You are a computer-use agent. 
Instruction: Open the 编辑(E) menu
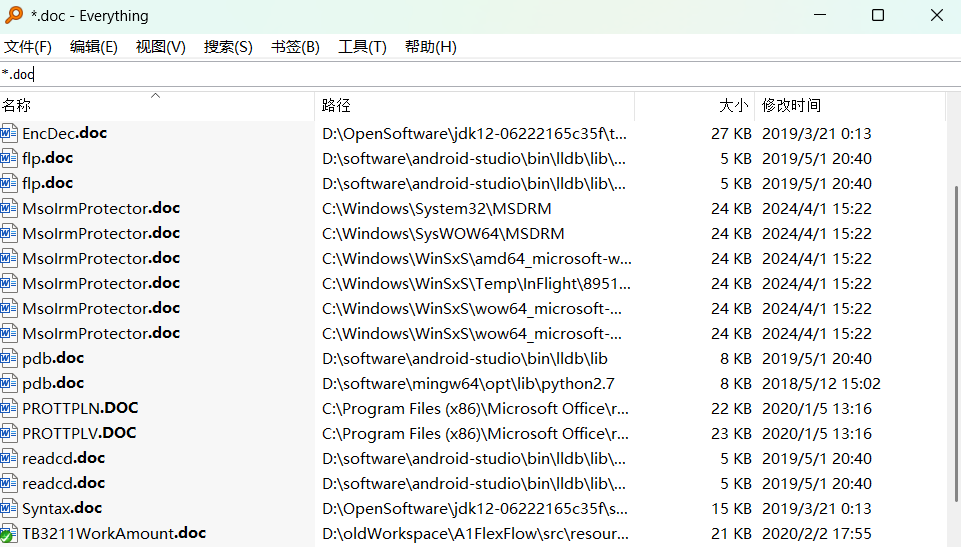pyautogui.click(x=93, y=47)
